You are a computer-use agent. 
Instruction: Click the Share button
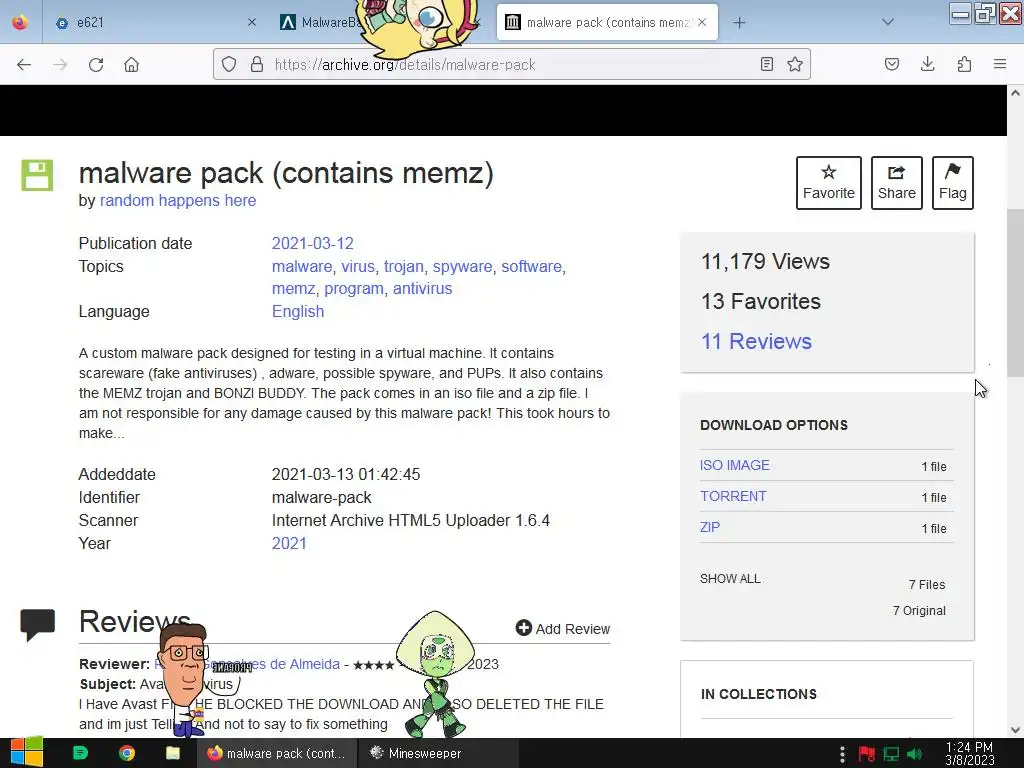point(897,183)
